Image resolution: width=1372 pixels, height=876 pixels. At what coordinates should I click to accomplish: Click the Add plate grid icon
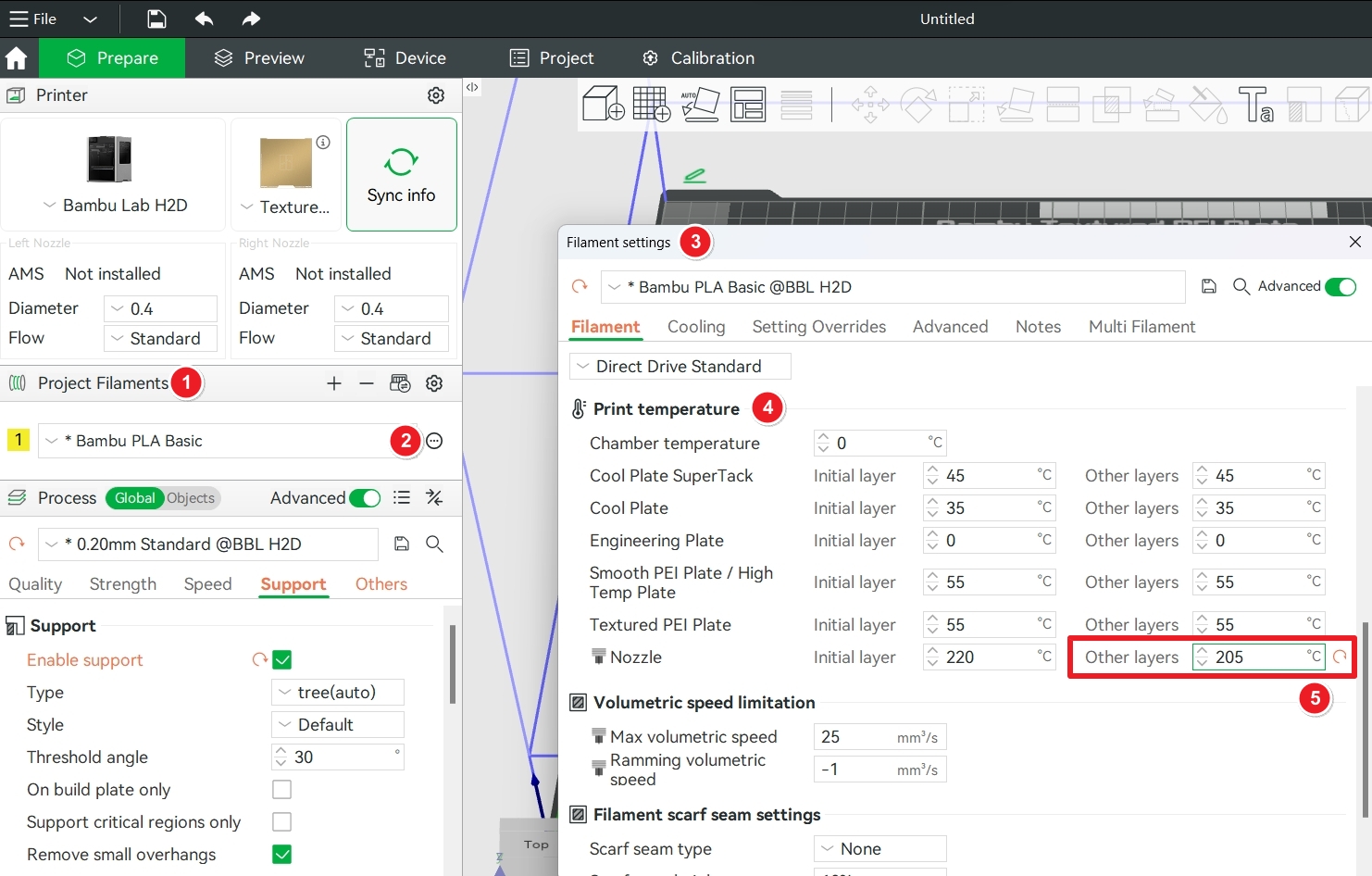[652, 104]
